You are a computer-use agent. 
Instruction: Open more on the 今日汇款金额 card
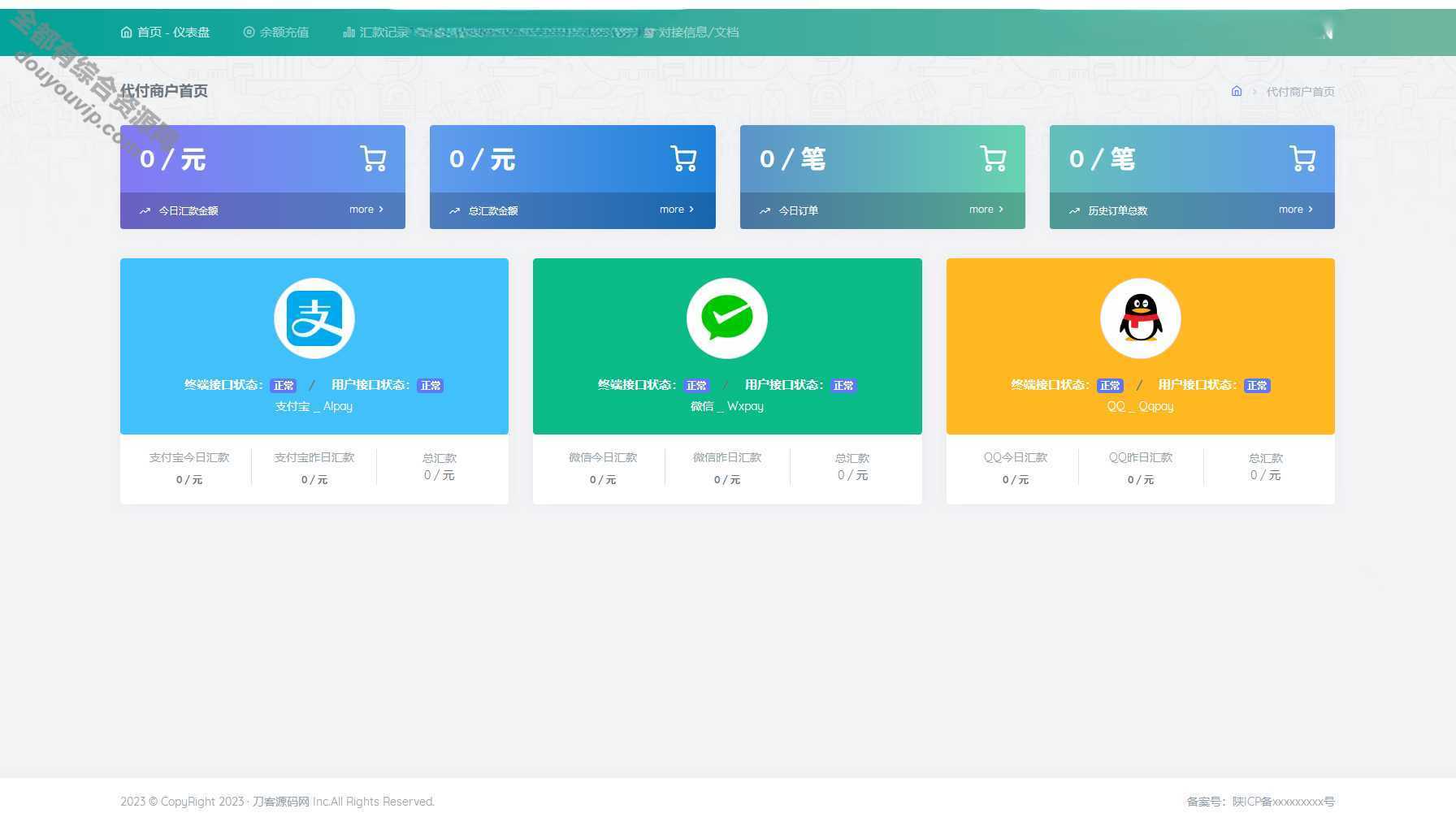(x=366, y=210)
